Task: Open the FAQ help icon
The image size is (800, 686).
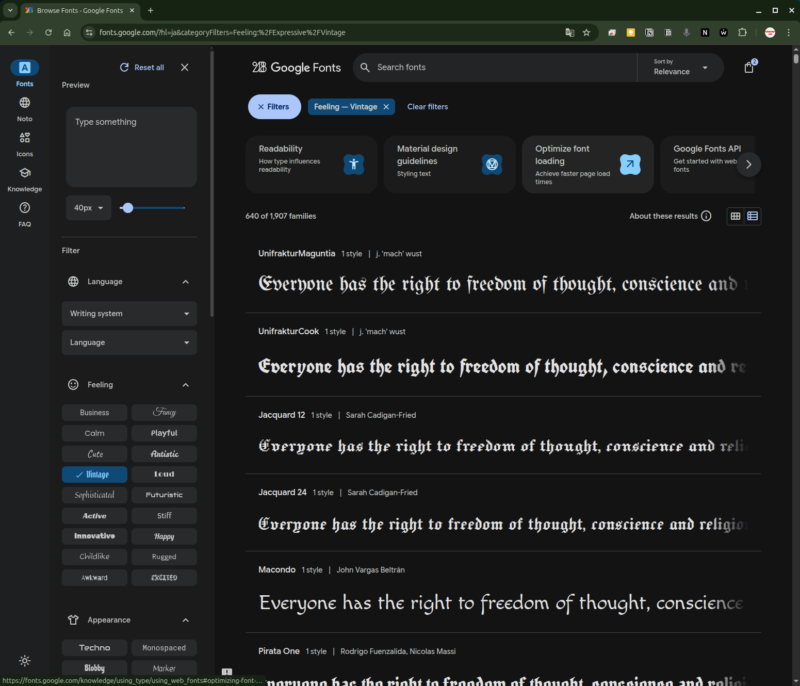Action: 24,208
